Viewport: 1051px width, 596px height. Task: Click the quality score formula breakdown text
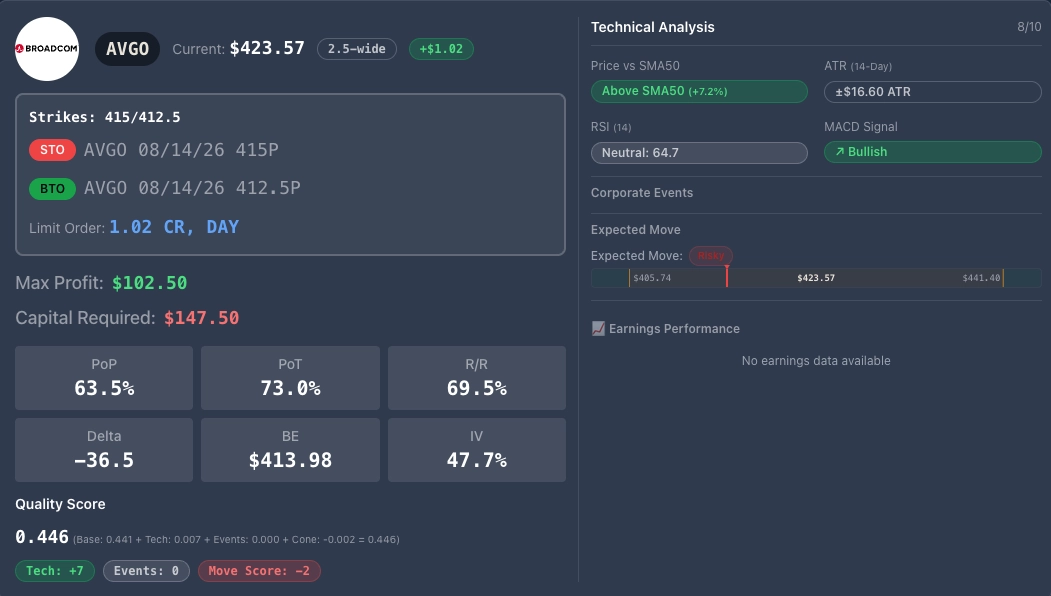[236, 540]
